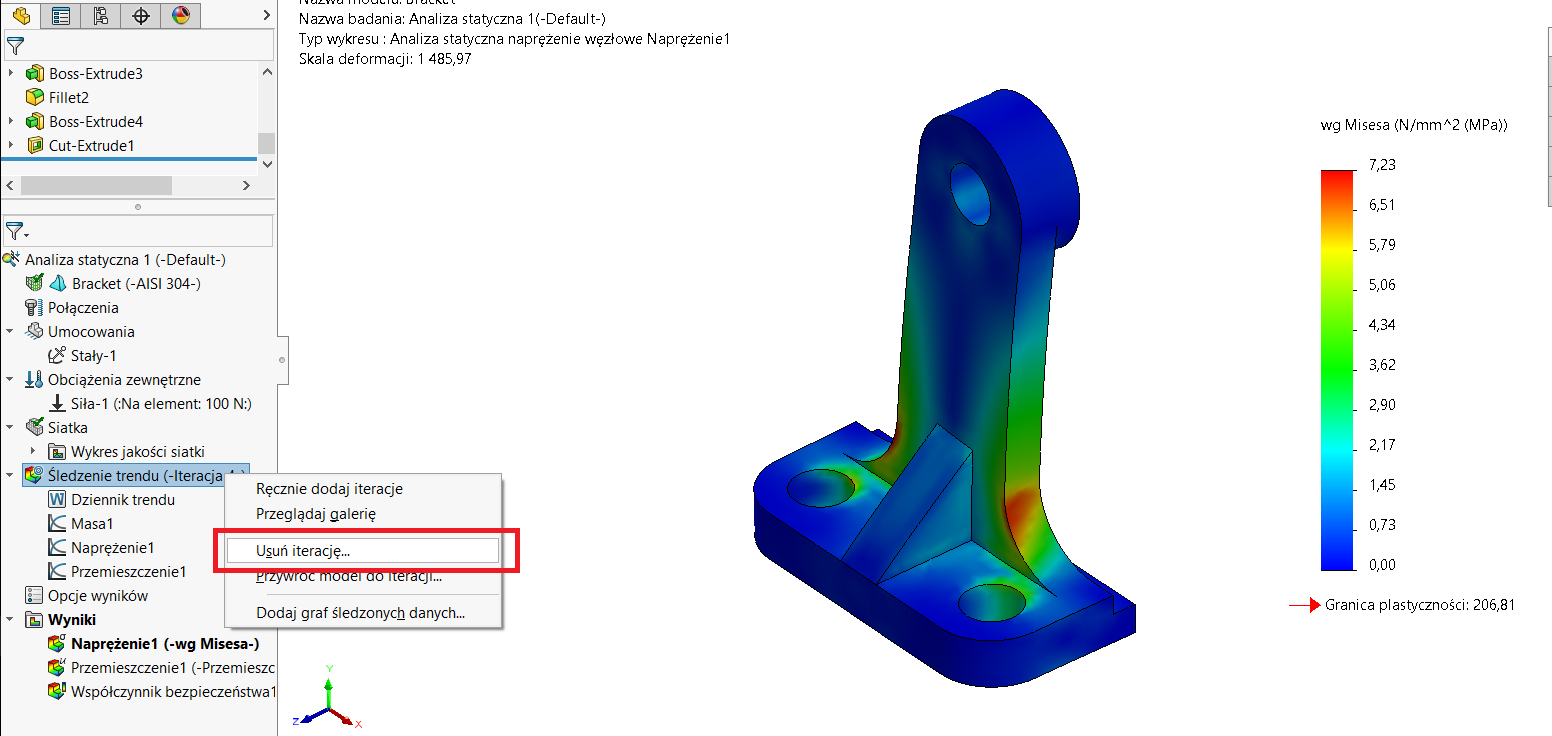
Task: Click the Granica plastyczności yield strength label
Action: tap(1420, 605)
